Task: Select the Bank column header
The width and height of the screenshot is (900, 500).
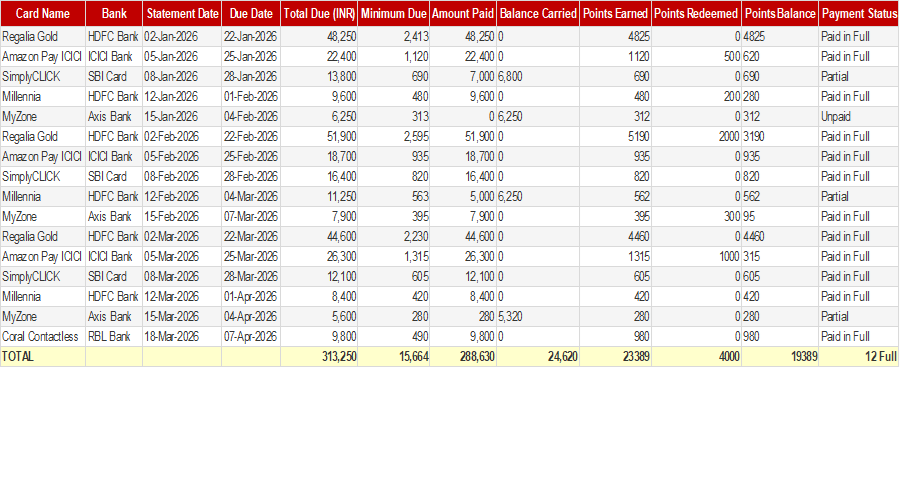Action: [114, 14]
